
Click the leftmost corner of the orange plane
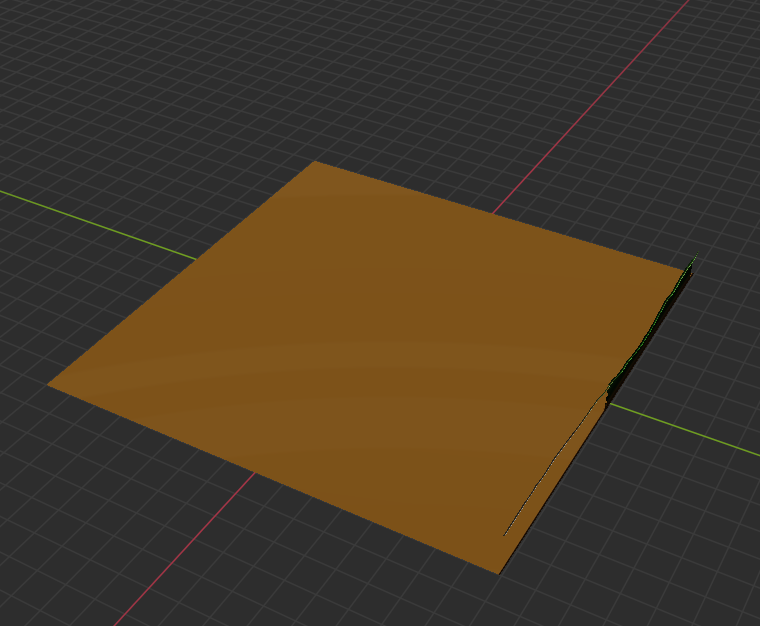50,385
